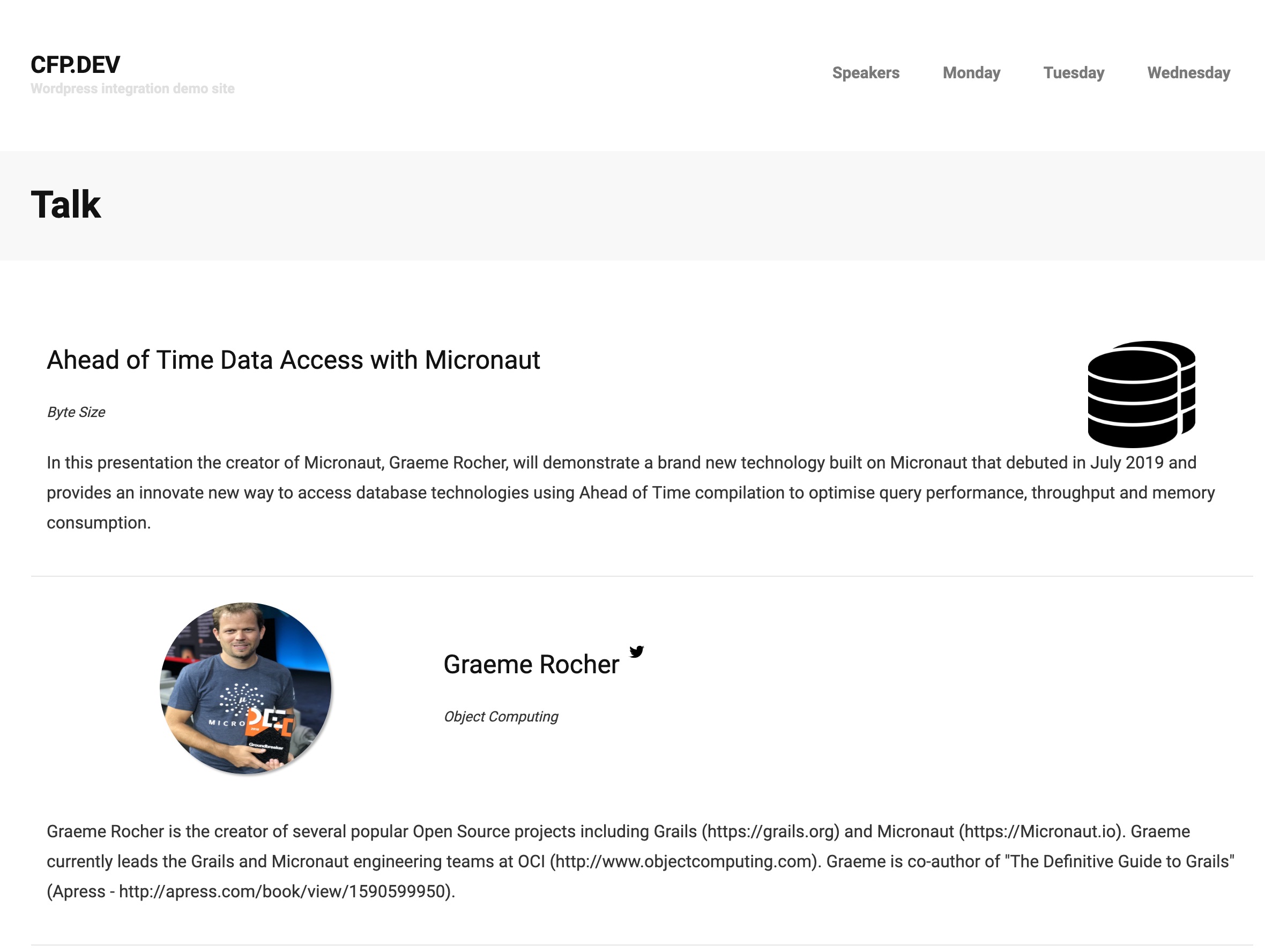The height and width of the screenshot is (952, 1265).
Task: Open the Speakers menu item
Action: click(865, 72)
